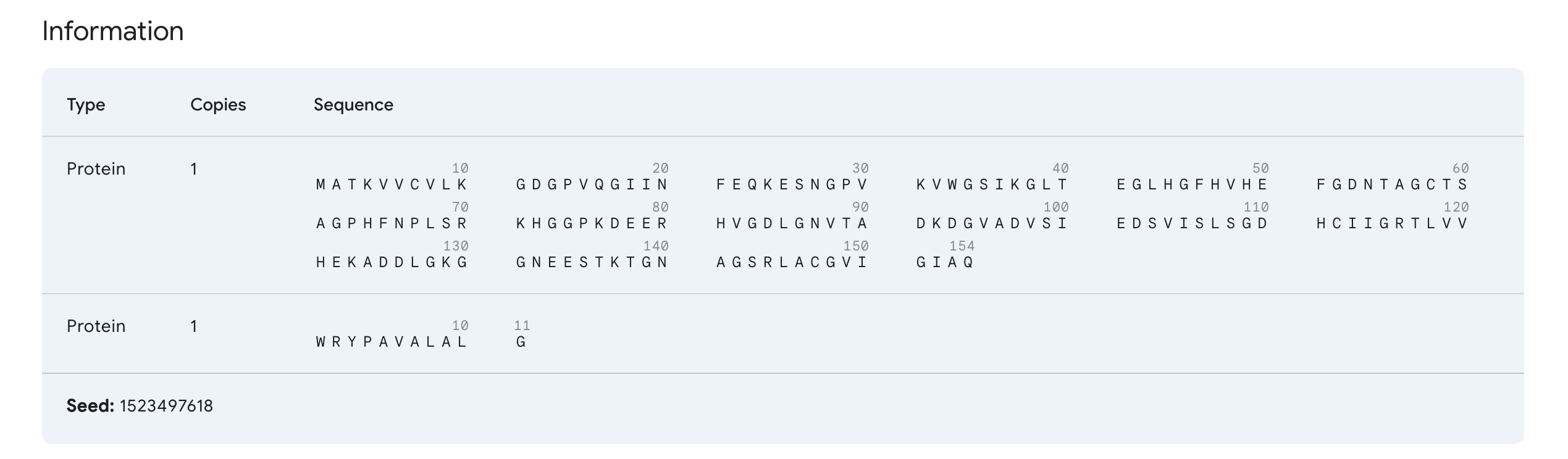Select the FGDNTAGCTS sequence block
This screenshot has height=459, width=1568.
click(1392, 184)
